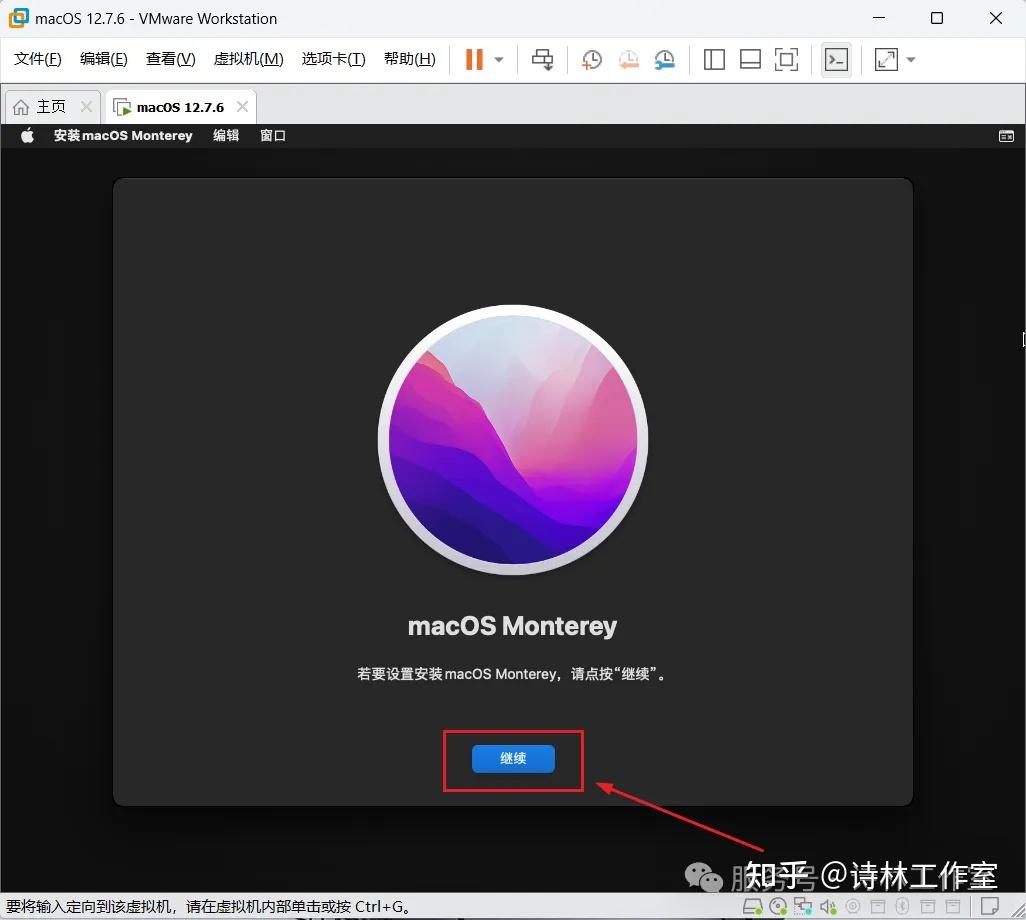Minimize the VMware Workstation window

click(879, 18)
